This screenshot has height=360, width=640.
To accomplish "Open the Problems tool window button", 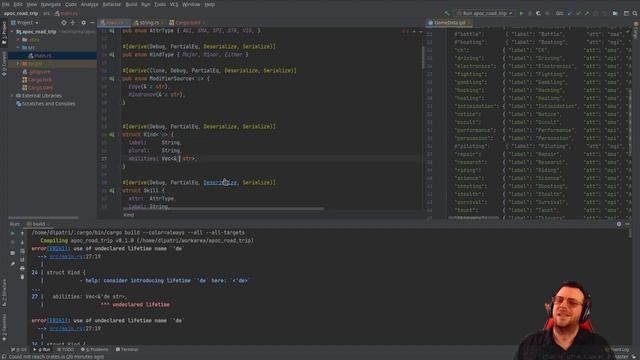I will pos(95,349).
